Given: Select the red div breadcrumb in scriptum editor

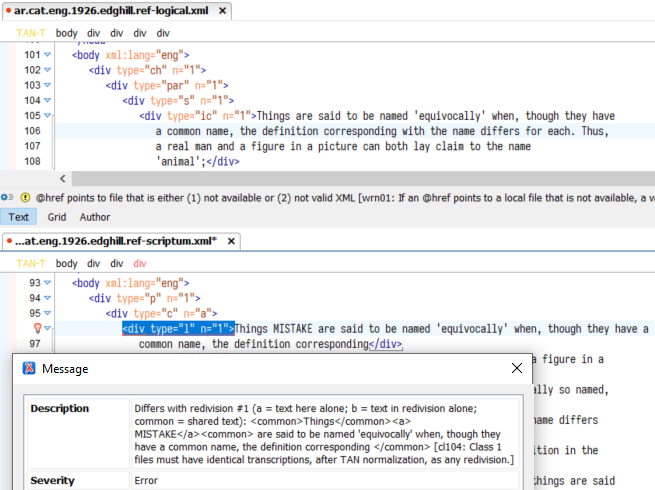Looking at the screenshot, I should click(140, 264).
